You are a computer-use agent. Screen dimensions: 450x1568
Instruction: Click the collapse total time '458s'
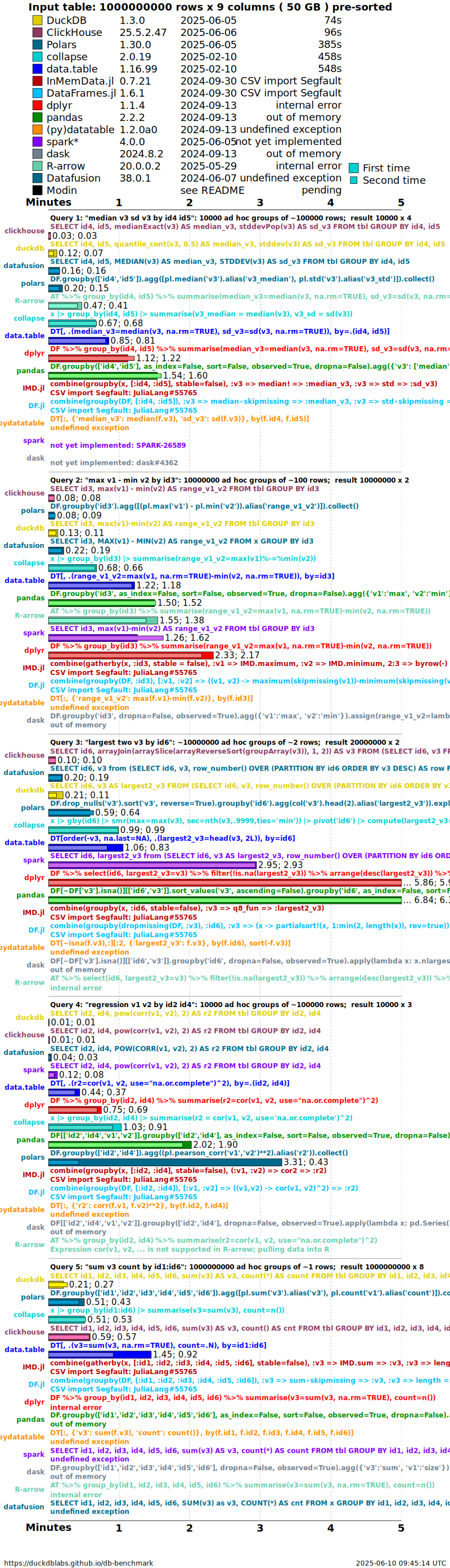[x=330, y=57]
